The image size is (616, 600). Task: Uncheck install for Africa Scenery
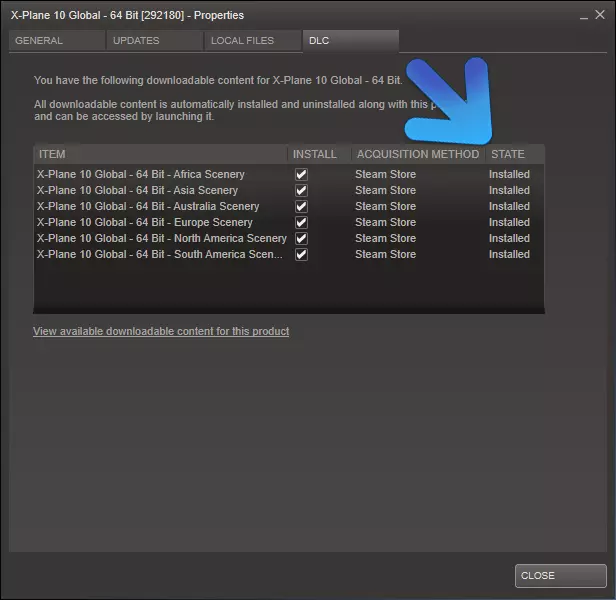click(301, 174)
